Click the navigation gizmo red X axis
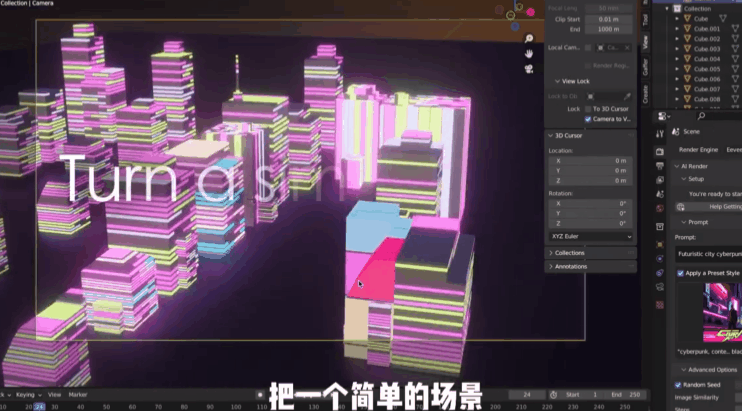The width and height of the screenshot is (742, 411). coord(530,12)
